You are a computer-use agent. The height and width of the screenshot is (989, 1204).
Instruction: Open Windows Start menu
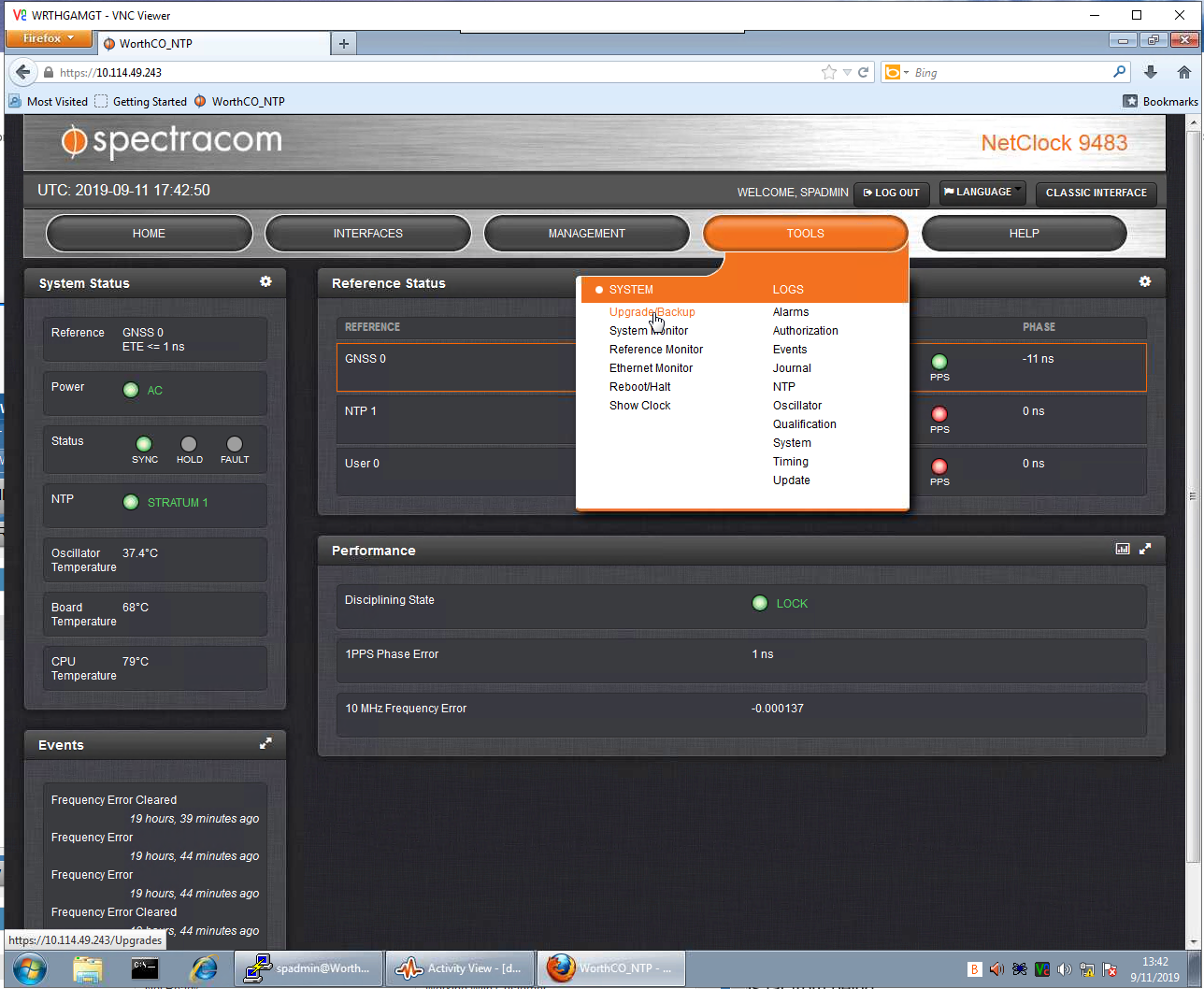30,968
